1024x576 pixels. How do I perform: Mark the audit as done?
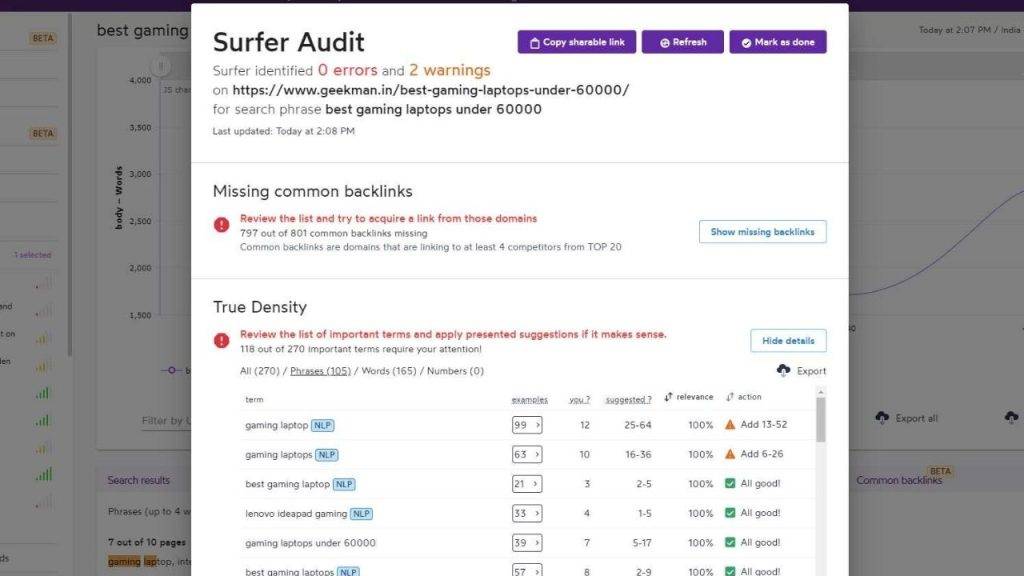[x=778, y=42]
